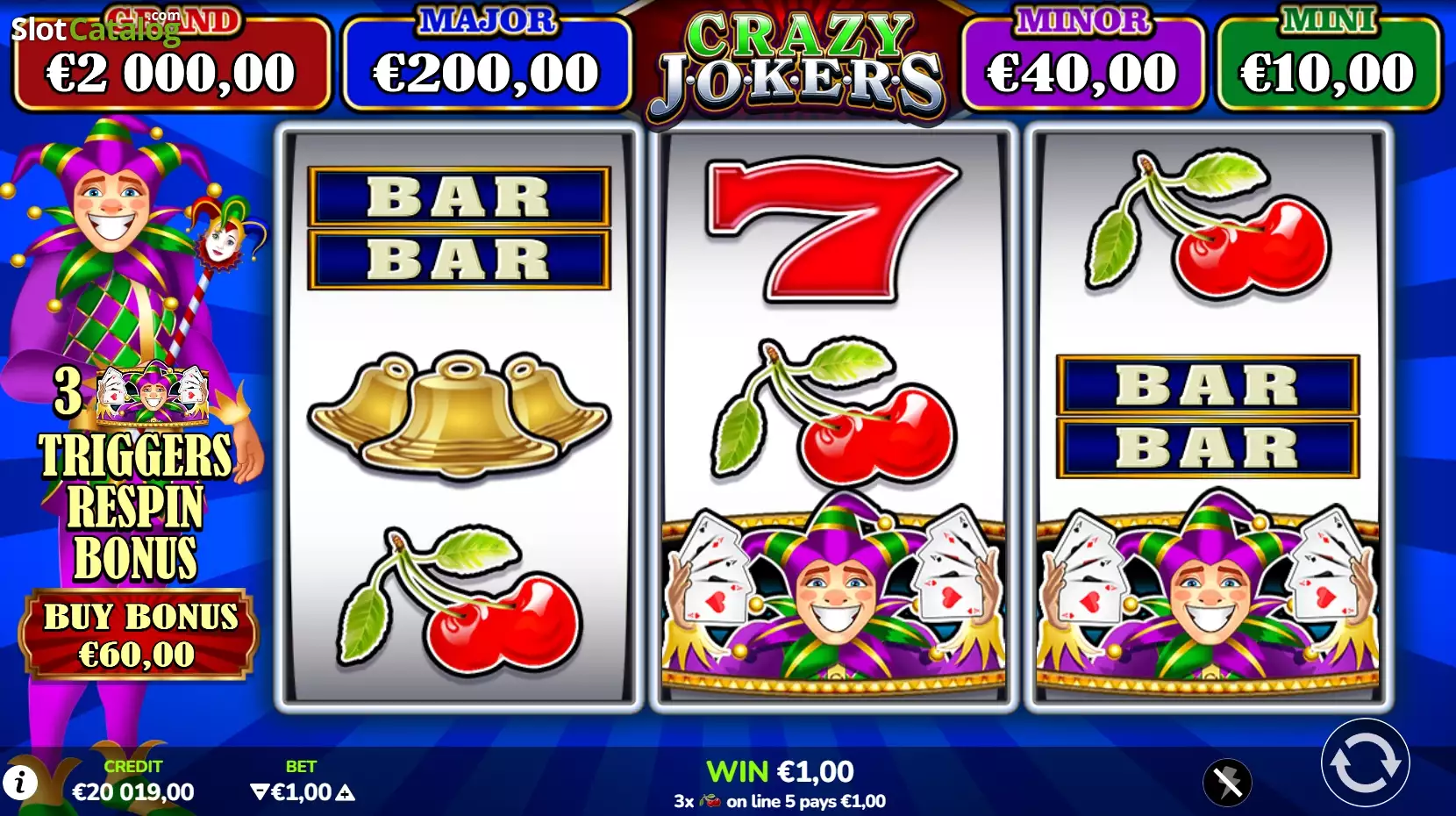Select the Grand €2 000,00 jackpot panel
The image size is (1456, 816).
point(173,63)
